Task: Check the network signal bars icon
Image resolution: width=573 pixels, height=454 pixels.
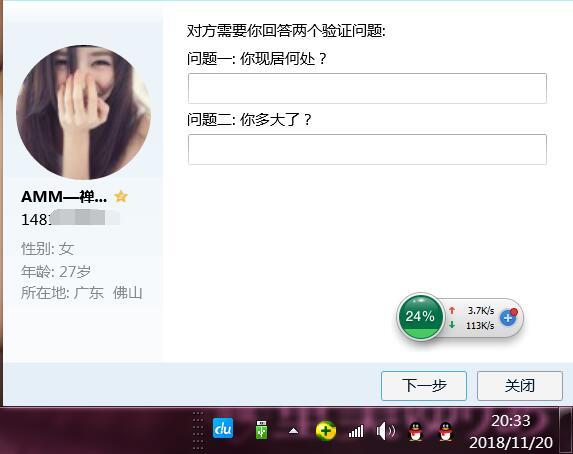Action: coord(356,431)
